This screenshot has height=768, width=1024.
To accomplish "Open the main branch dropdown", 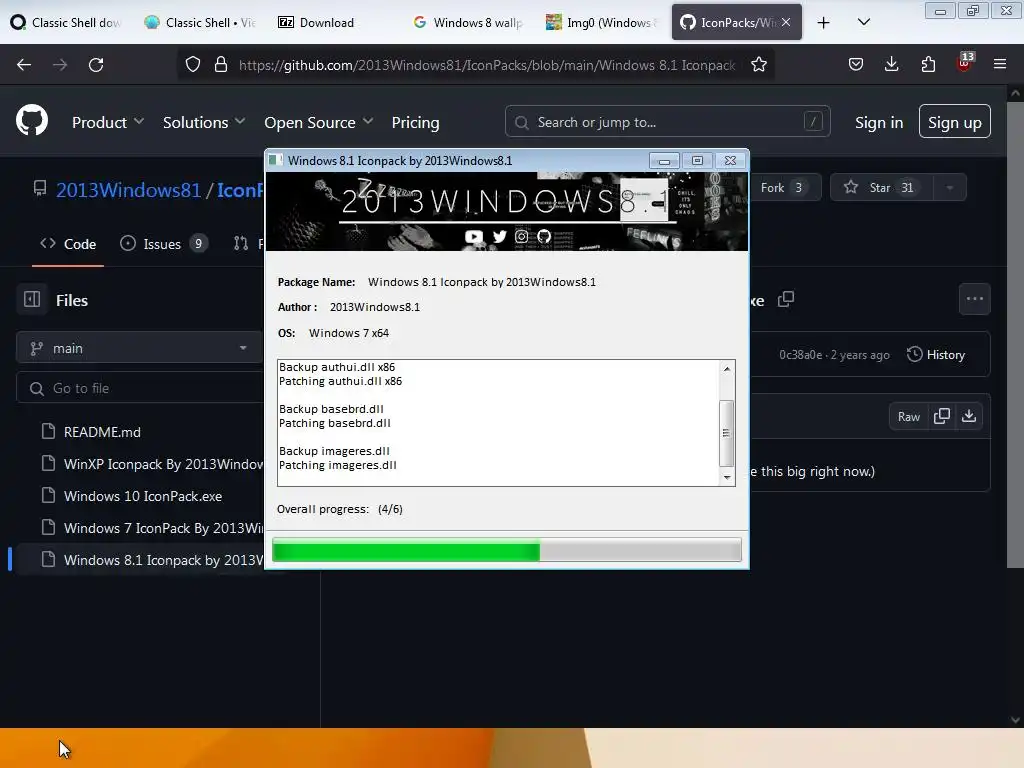I will click(139, 348).
